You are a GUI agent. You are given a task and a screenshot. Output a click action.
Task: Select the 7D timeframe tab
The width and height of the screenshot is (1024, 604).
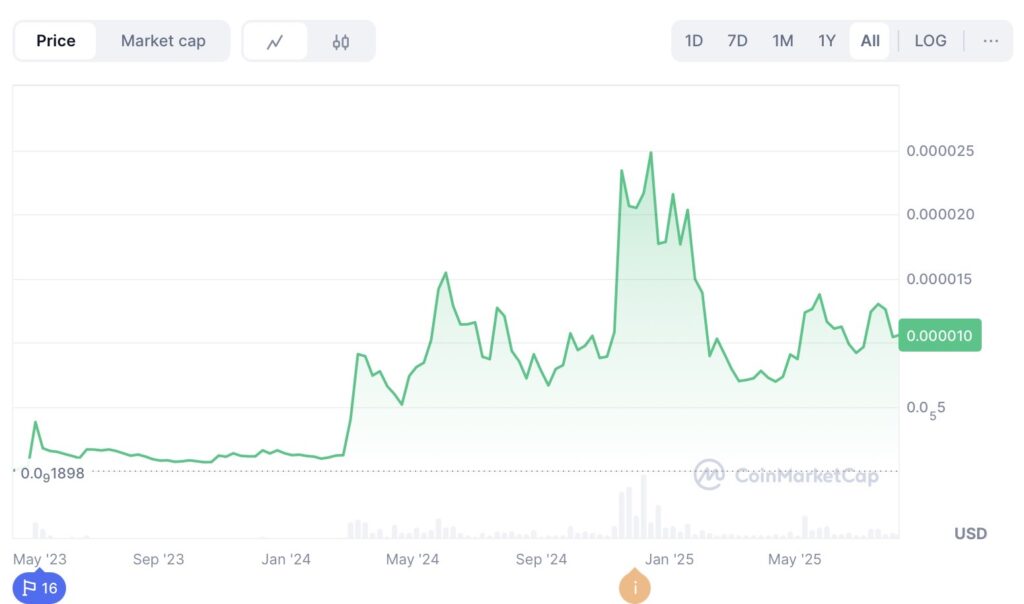click(x=738, y=41)
